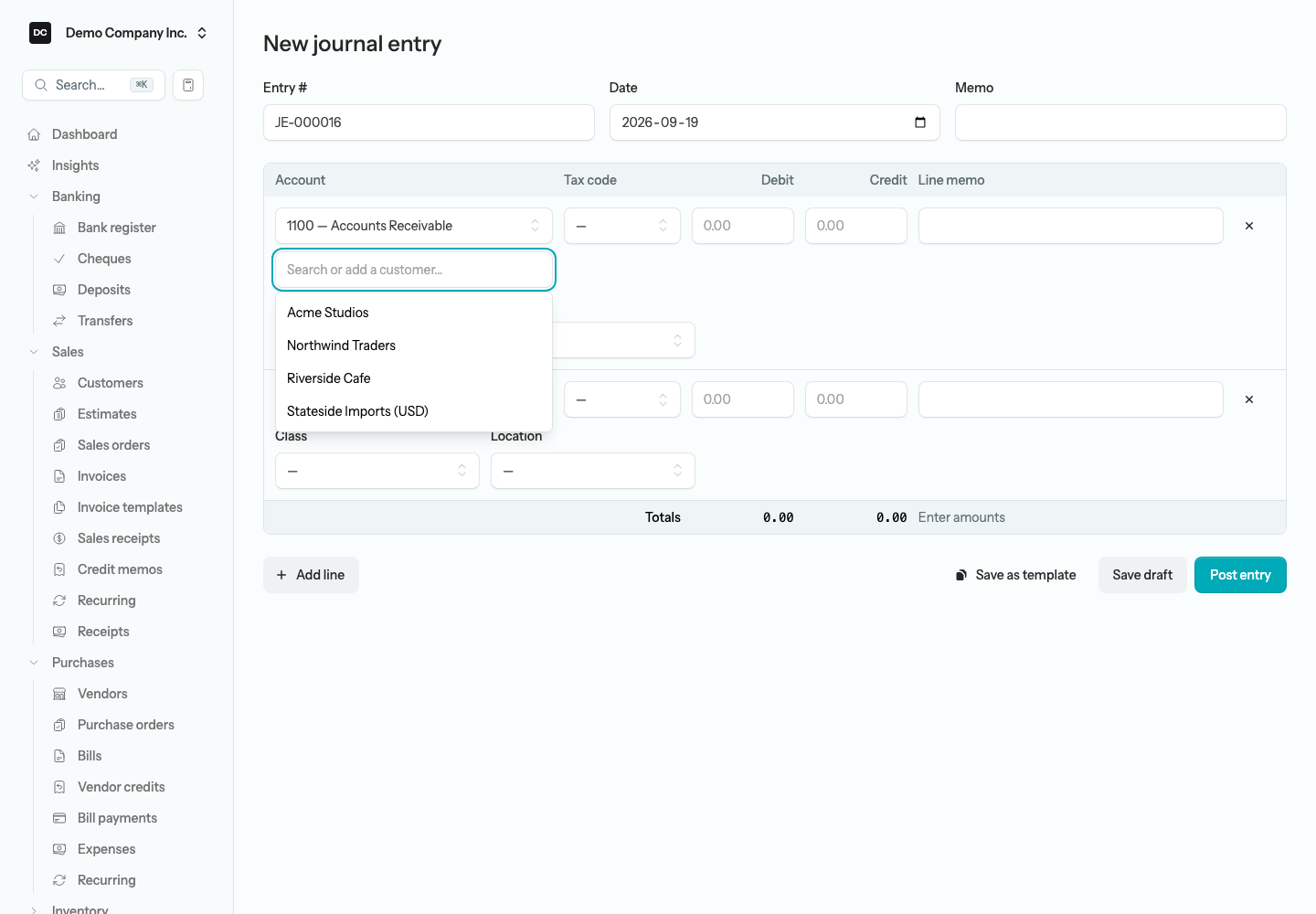The image size is (1316, 914).
Task: Open the second line's Tax code dropdown
Action: (622, 399)
